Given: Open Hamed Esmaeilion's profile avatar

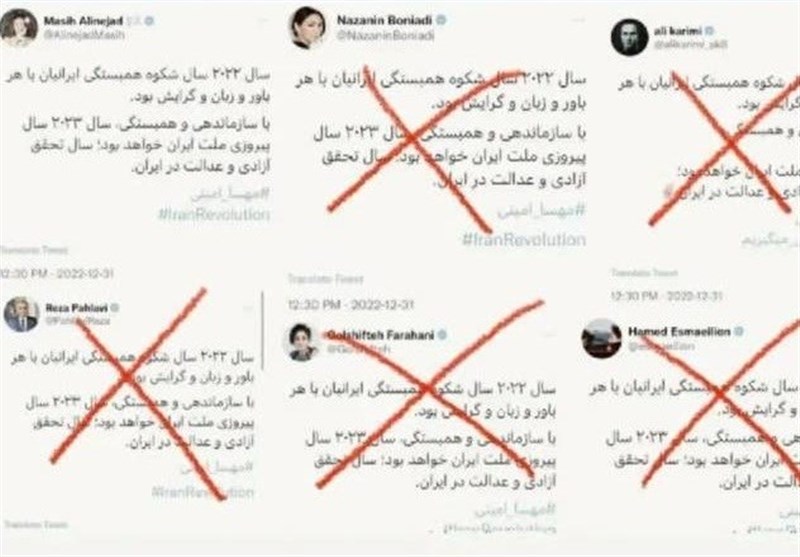Looking at the screenshot, I should click(x=602, y=339).
